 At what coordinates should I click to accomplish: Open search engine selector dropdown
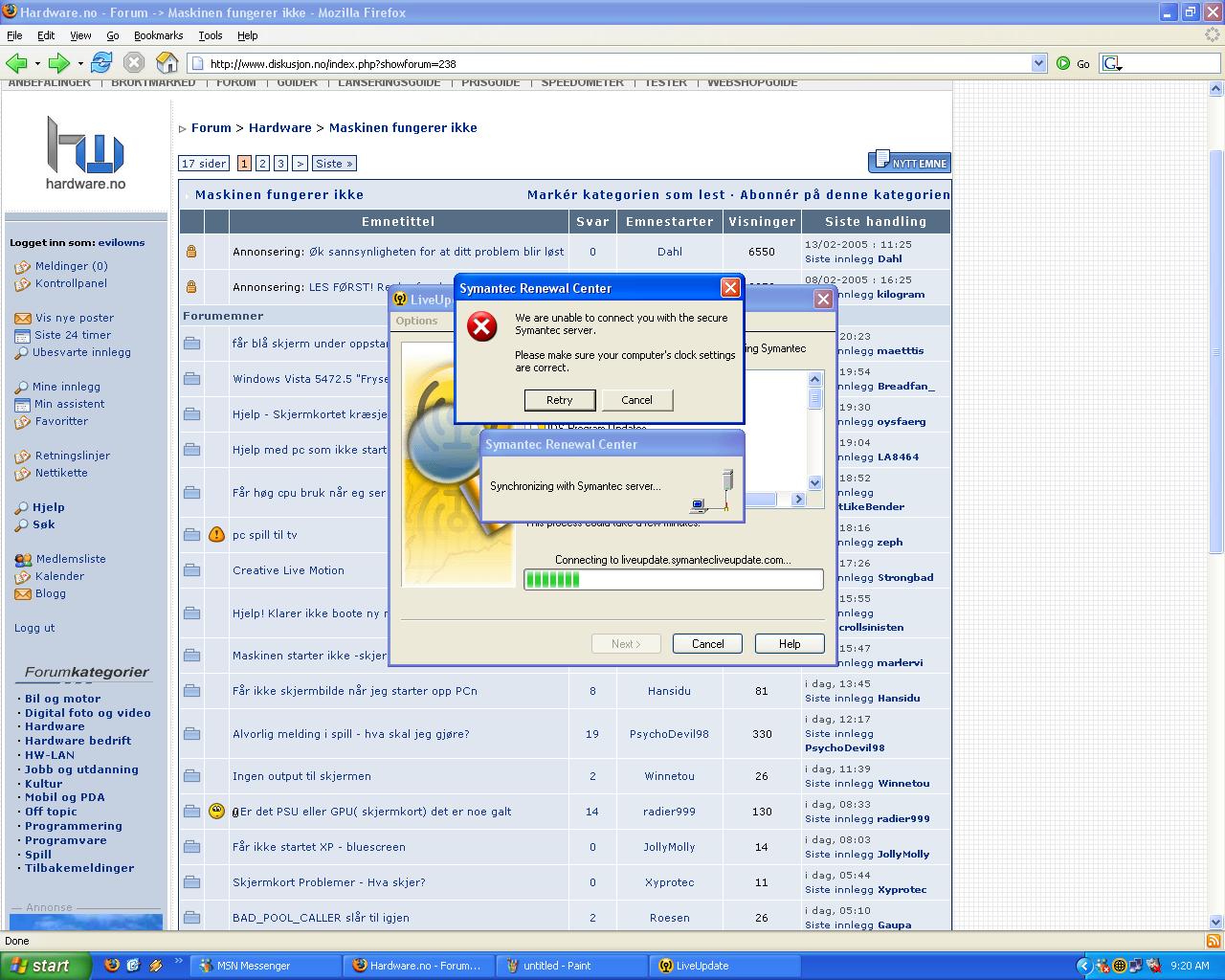click(x=1113, y=64)
